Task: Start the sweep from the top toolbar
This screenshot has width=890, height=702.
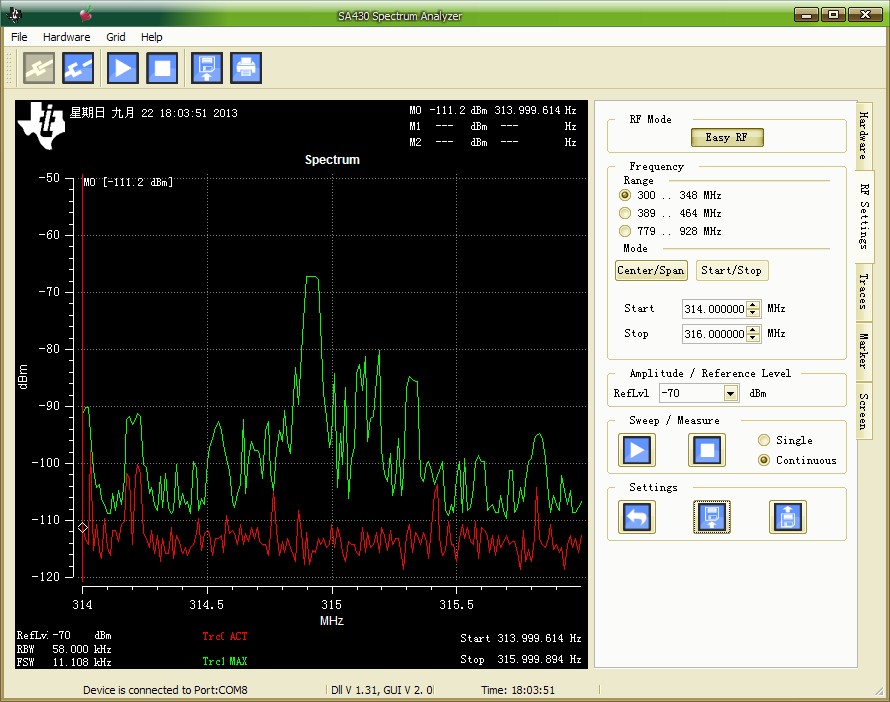Action: [122, 67]
